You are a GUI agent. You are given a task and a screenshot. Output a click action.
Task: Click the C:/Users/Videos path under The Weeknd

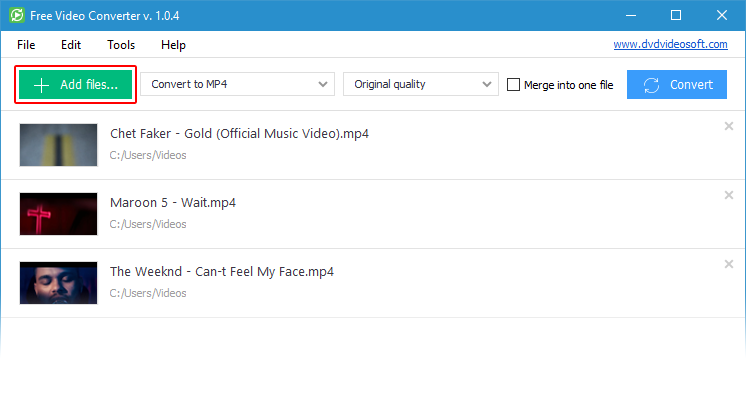pyautogui.click(x=148, y=293)
